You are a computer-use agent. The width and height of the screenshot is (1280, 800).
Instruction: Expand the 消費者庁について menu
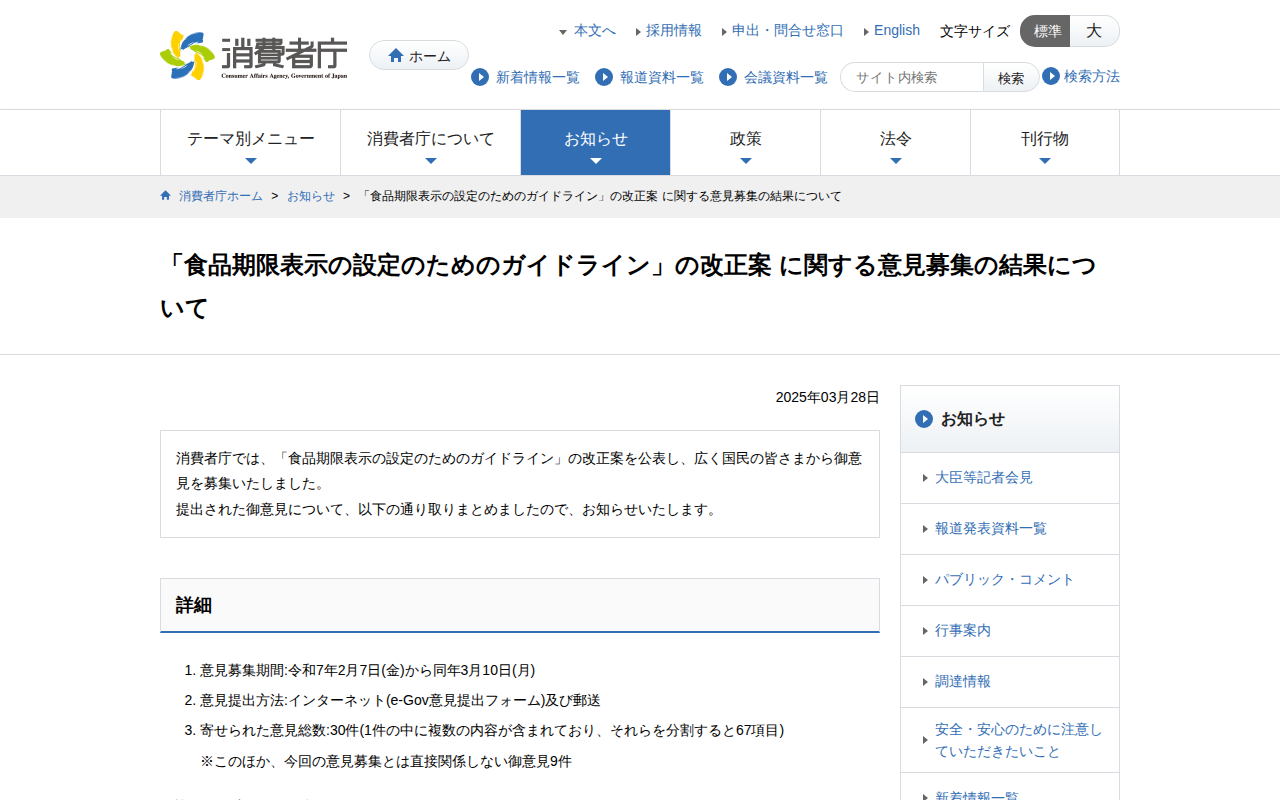click(x=430, y=143)
